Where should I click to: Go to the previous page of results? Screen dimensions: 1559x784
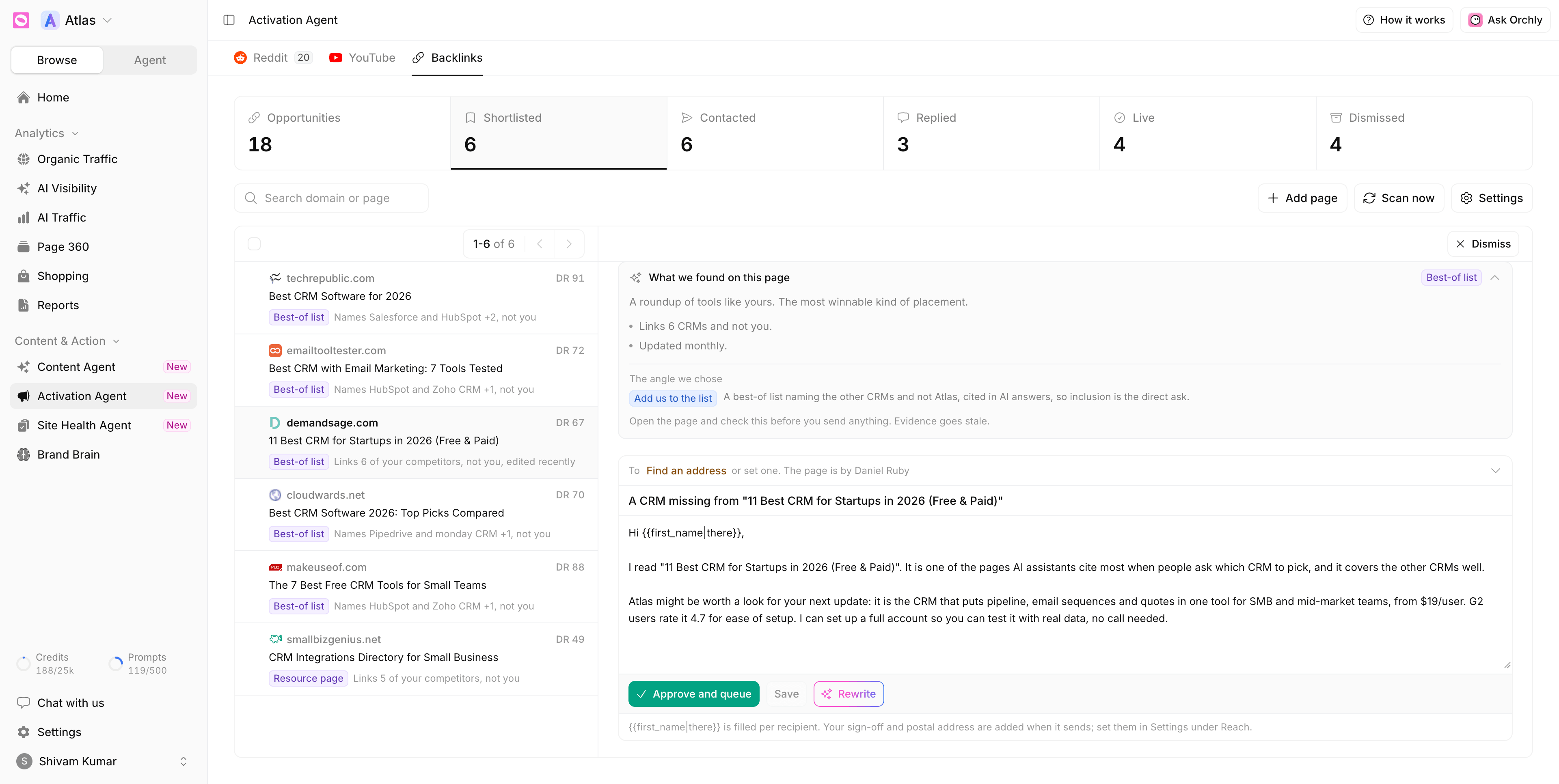(540, 244)
